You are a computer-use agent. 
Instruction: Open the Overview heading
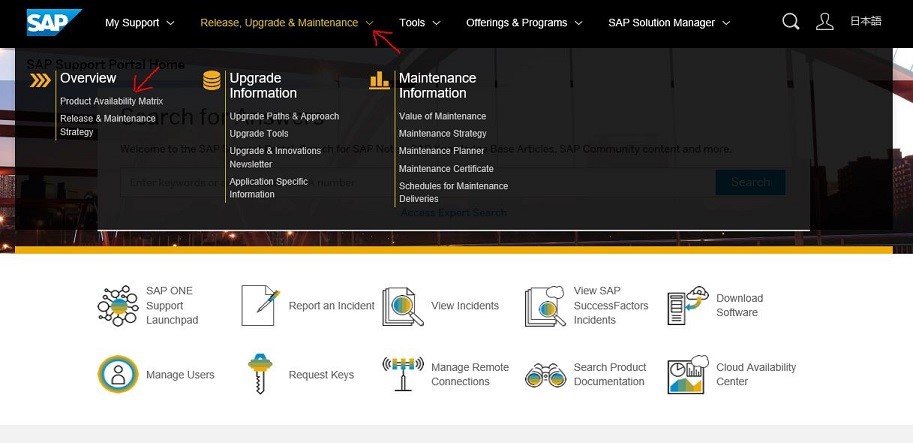tap(88, 78)
